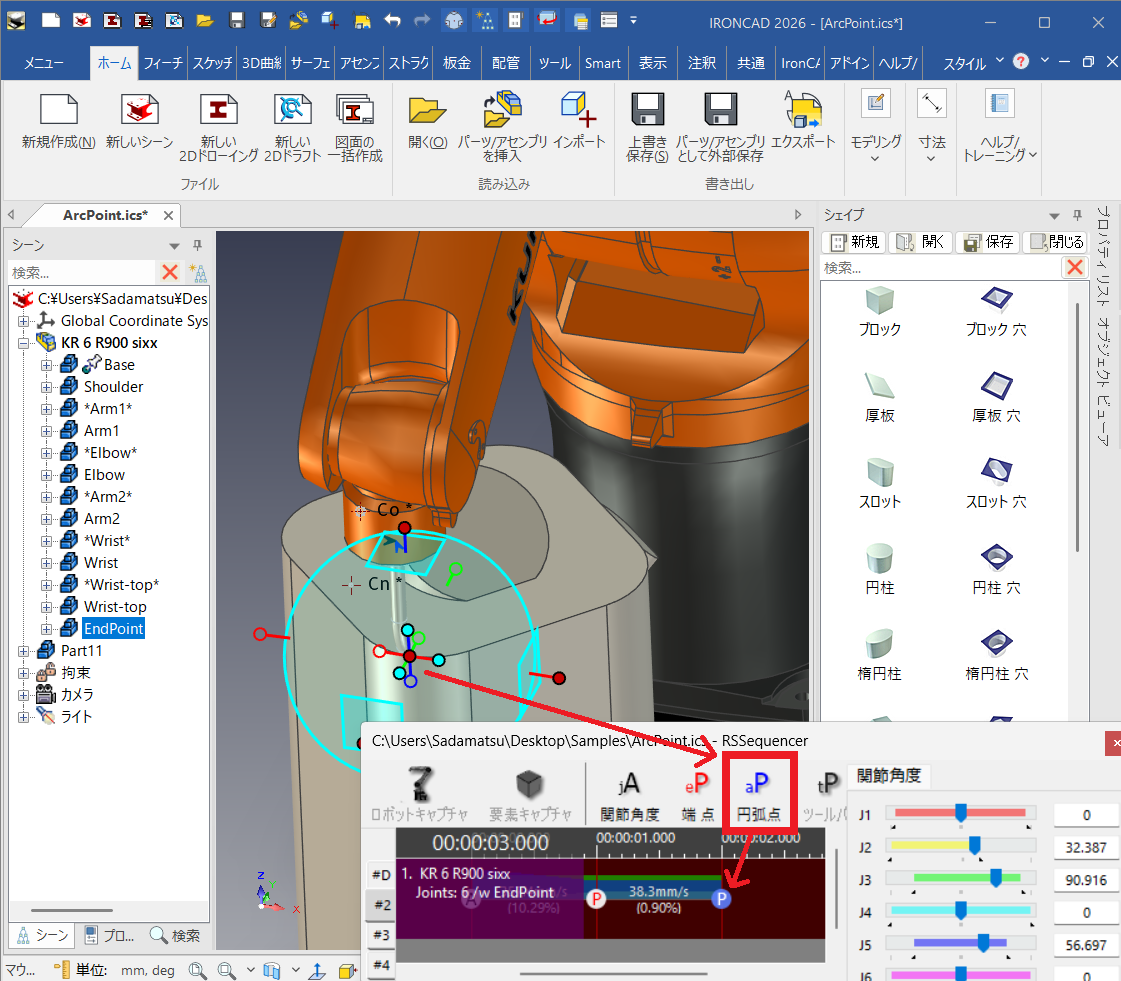Click パーツ/アセンブリとして外部保存 icon
The width and height of the screenshot is (1121, 981).
pos(721,110)
